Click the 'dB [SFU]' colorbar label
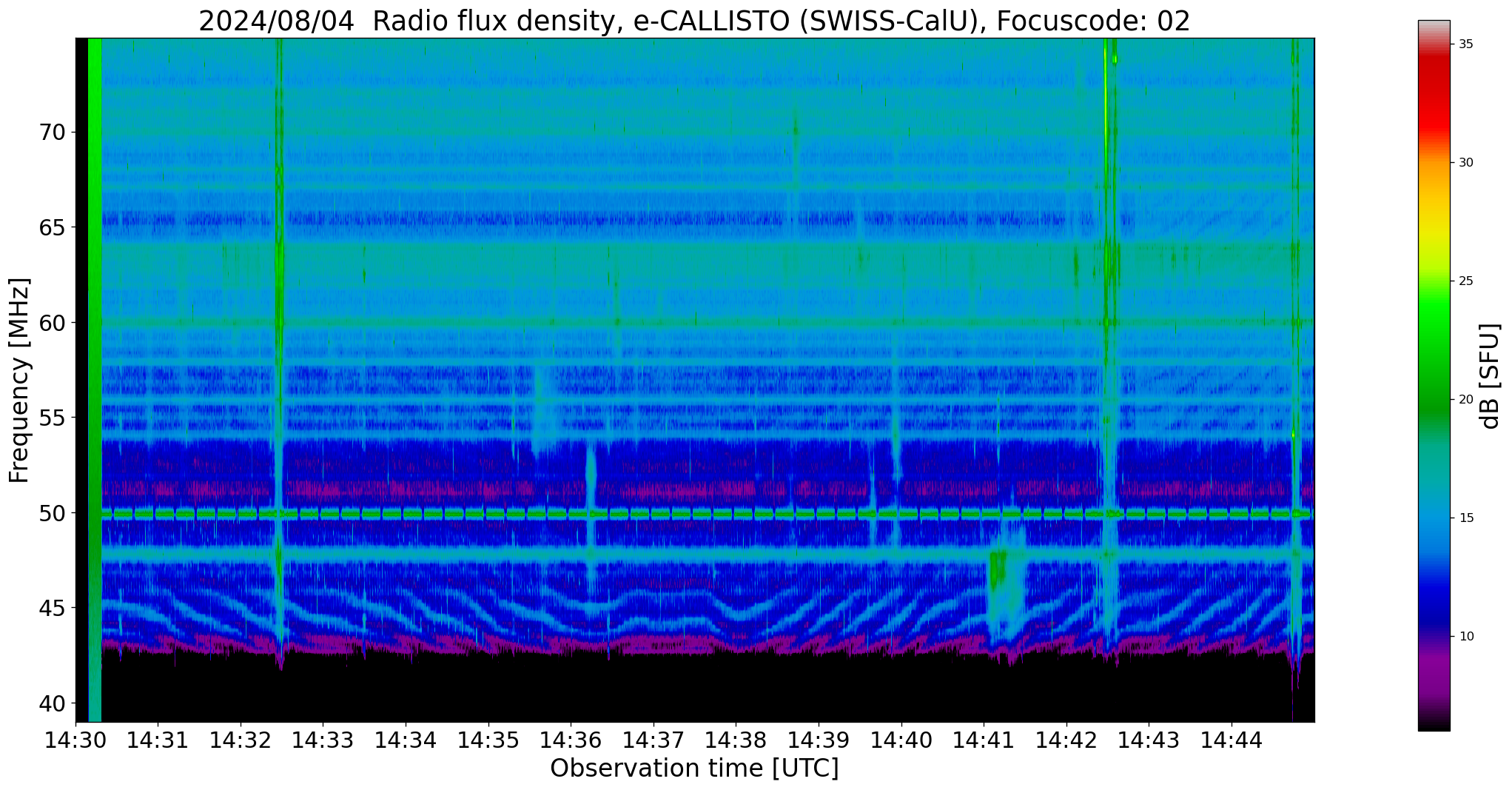Image resolution: width=1512 pixels, height=790 pixels. (x=1491, y=376)
